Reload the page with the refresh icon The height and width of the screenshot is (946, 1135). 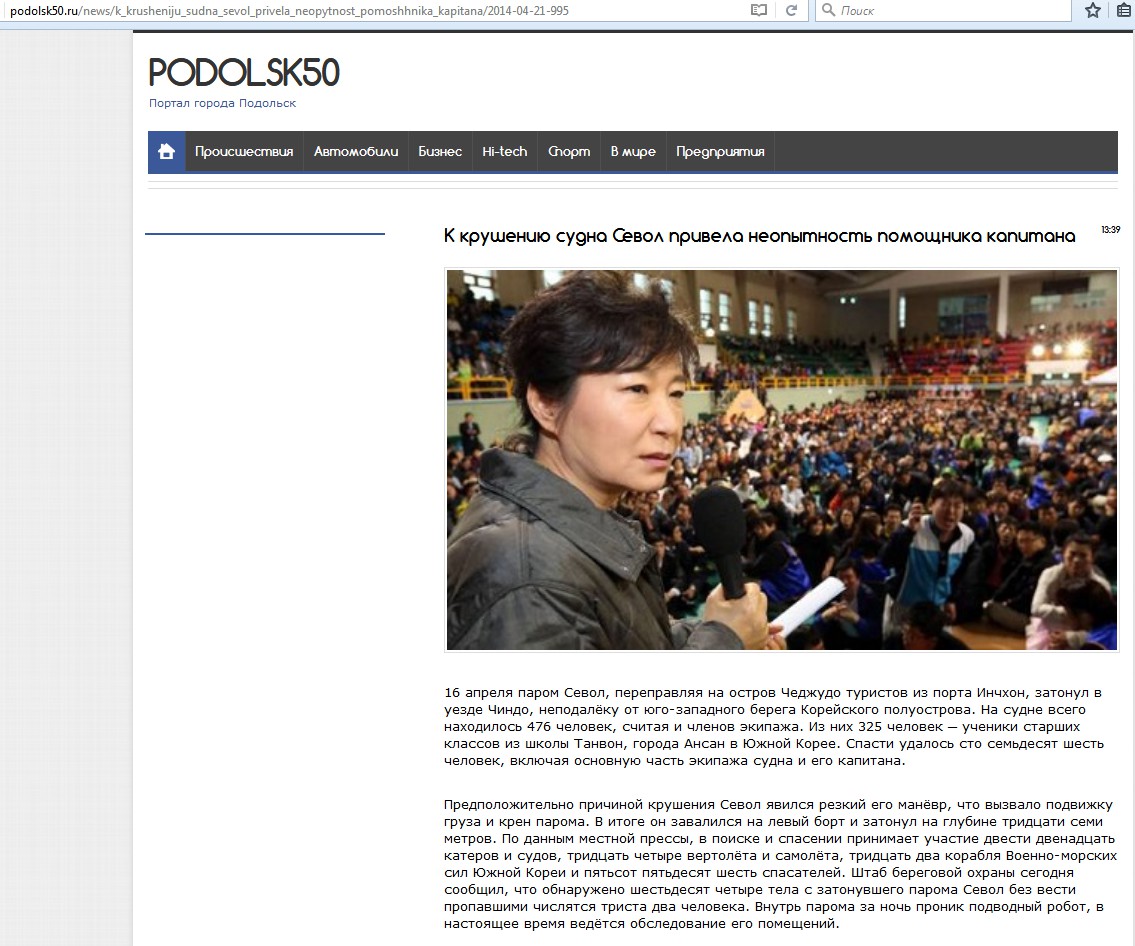click(791, 10)
